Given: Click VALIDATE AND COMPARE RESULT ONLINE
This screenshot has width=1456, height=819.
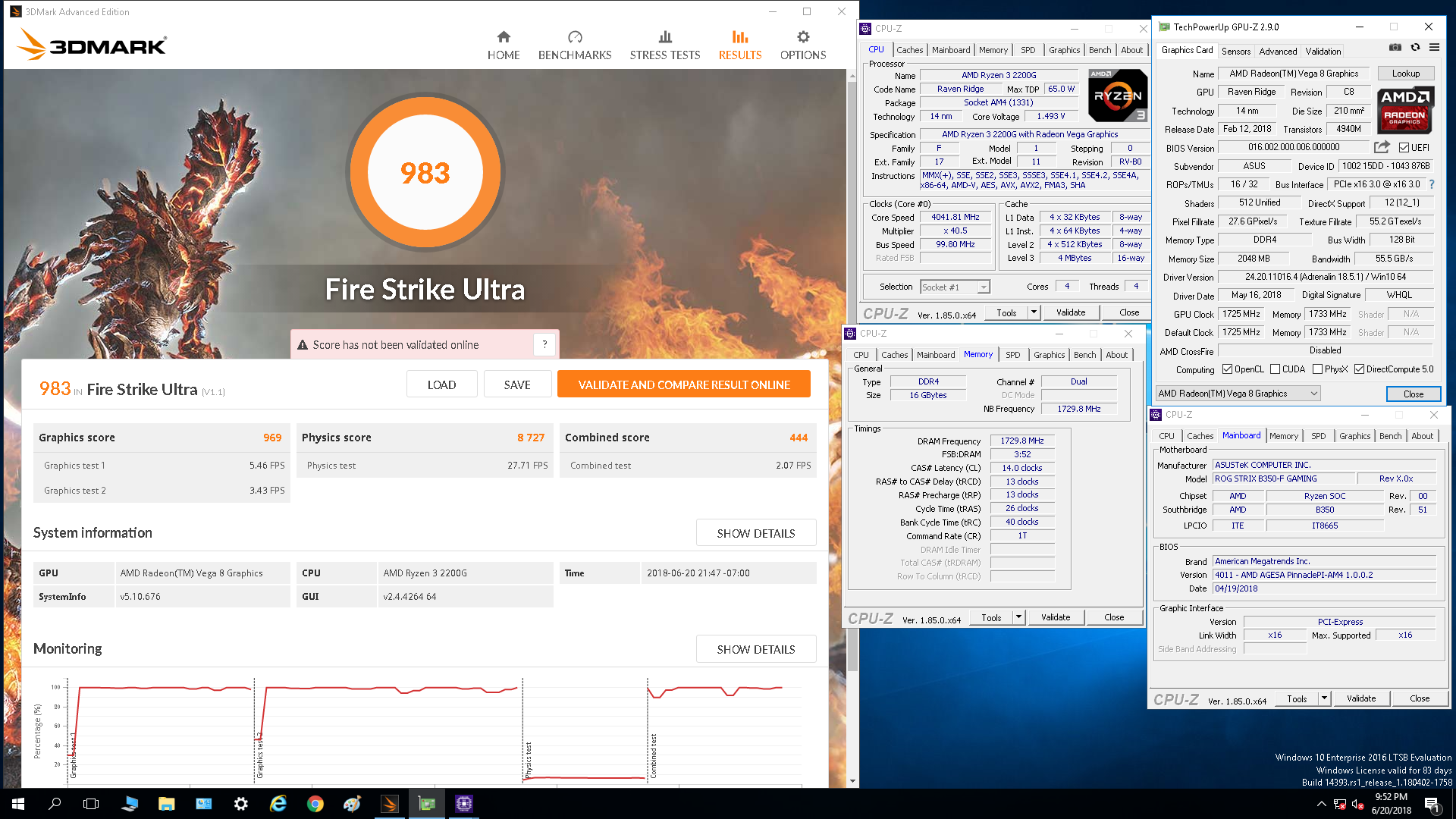Looking at the screenshot, I should [x=684, y=384].
